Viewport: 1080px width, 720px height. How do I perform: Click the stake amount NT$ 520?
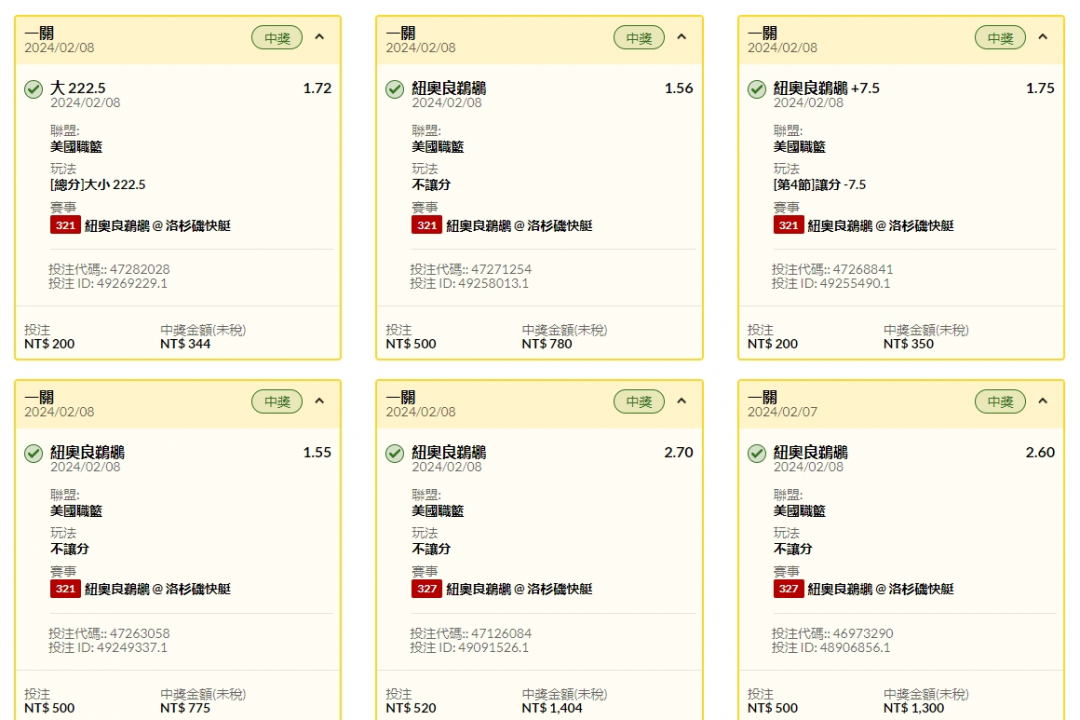click(411, 708)
